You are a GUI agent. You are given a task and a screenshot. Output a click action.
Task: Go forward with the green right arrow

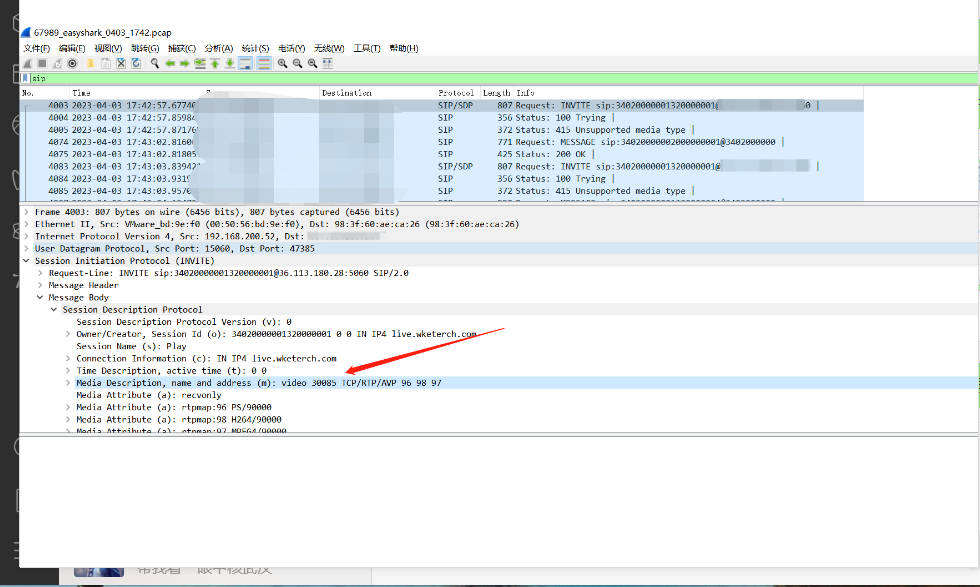tap(184, 63)
